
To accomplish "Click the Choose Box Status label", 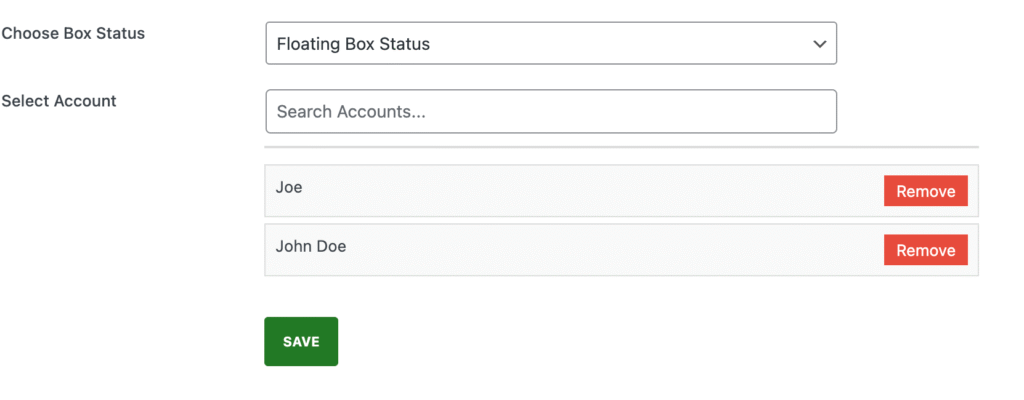I will [73, 33].
